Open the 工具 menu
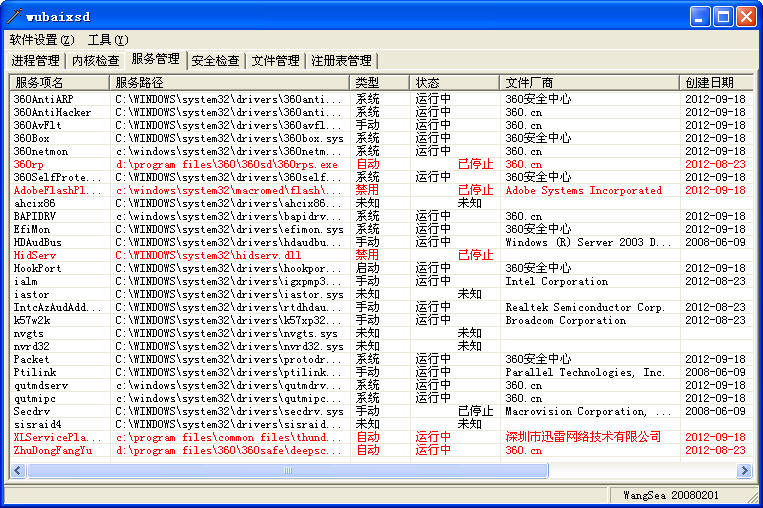Viewport: 763px width, 508px height. tap(107, 40)
